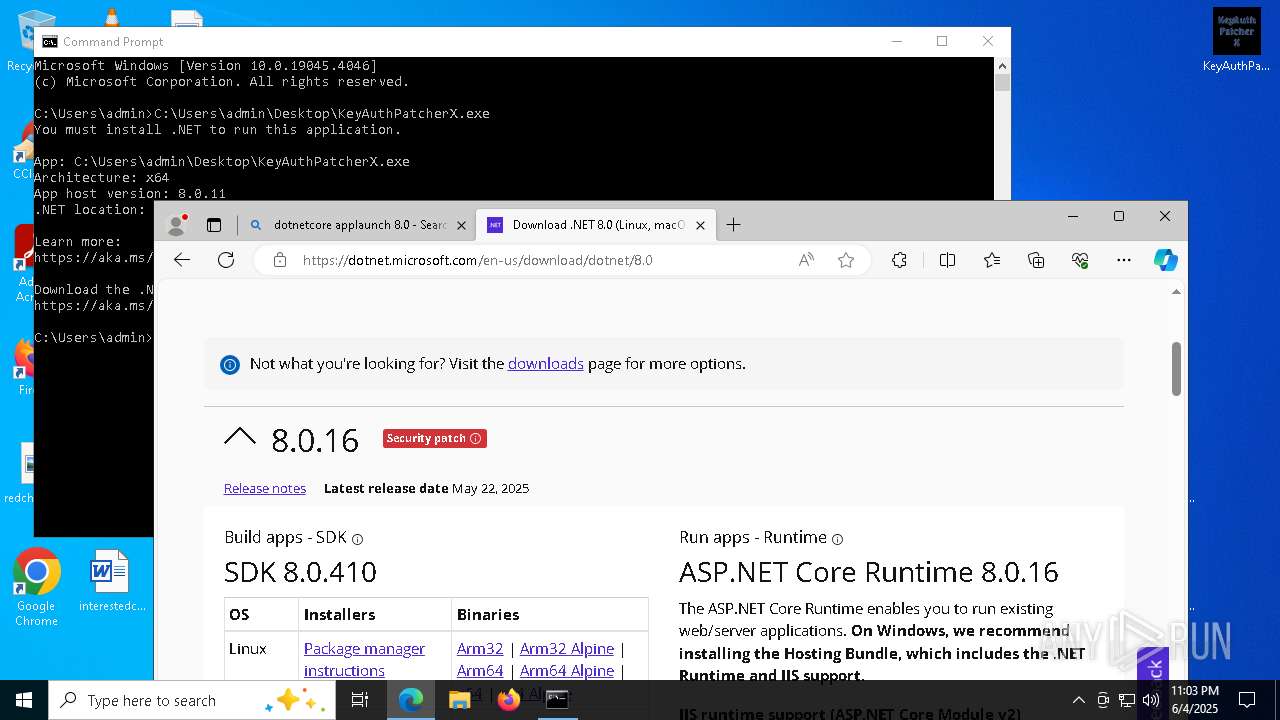Toggle Edge split screen icon

tap(947, 260)
